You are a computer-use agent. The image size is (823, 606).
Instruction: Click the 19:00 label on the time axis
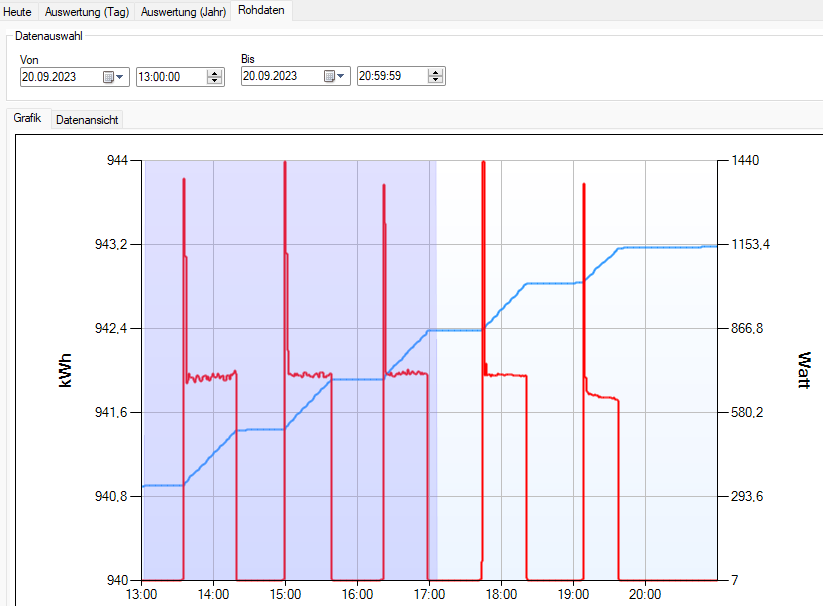573,595
